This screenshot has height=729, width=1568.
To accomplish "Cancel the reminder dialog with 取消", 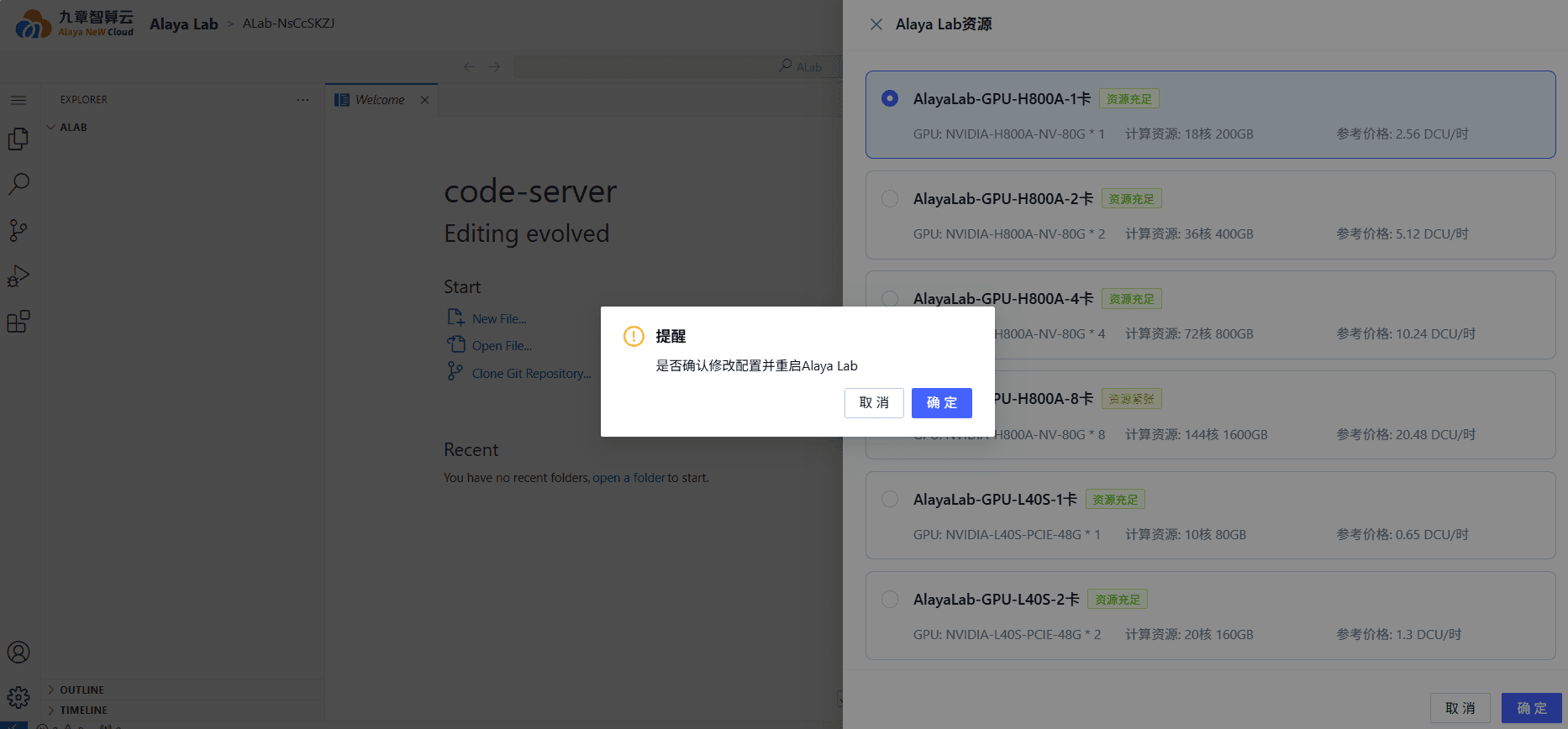I will click(874, 403).
